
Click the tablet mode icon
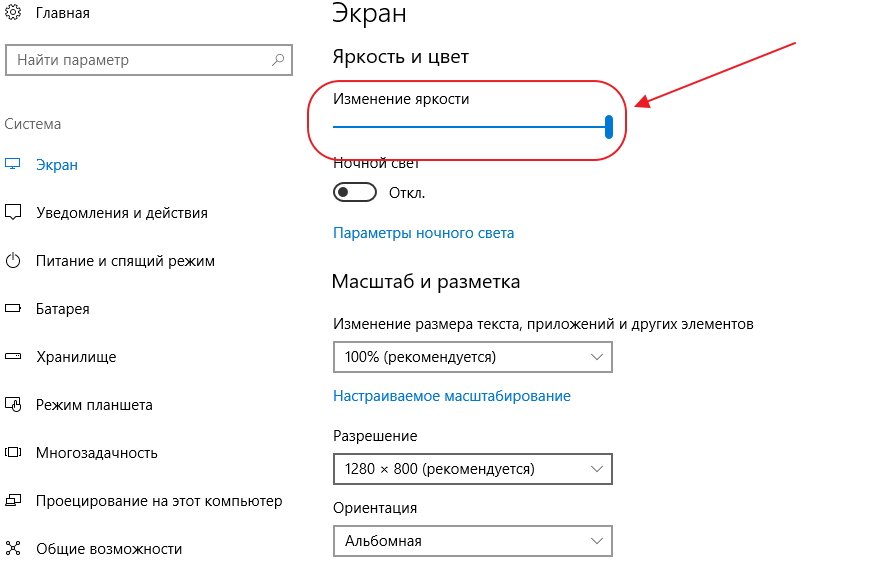14,405
